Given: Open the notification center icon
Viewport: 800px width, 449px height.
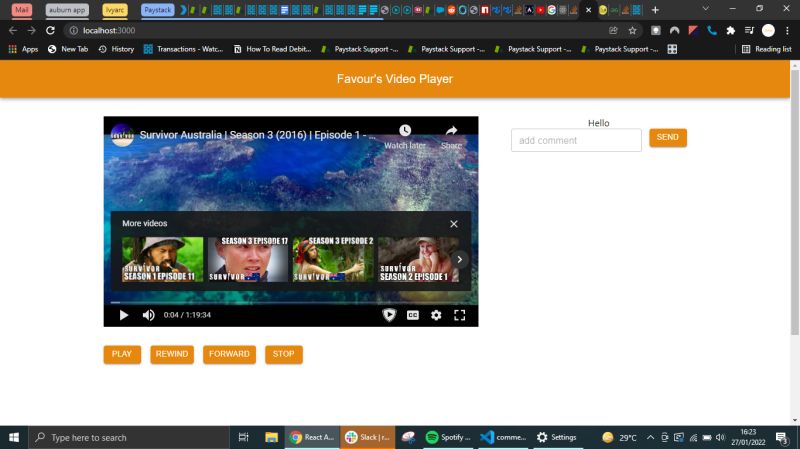Looking at the screenshot, I should 782,438.
